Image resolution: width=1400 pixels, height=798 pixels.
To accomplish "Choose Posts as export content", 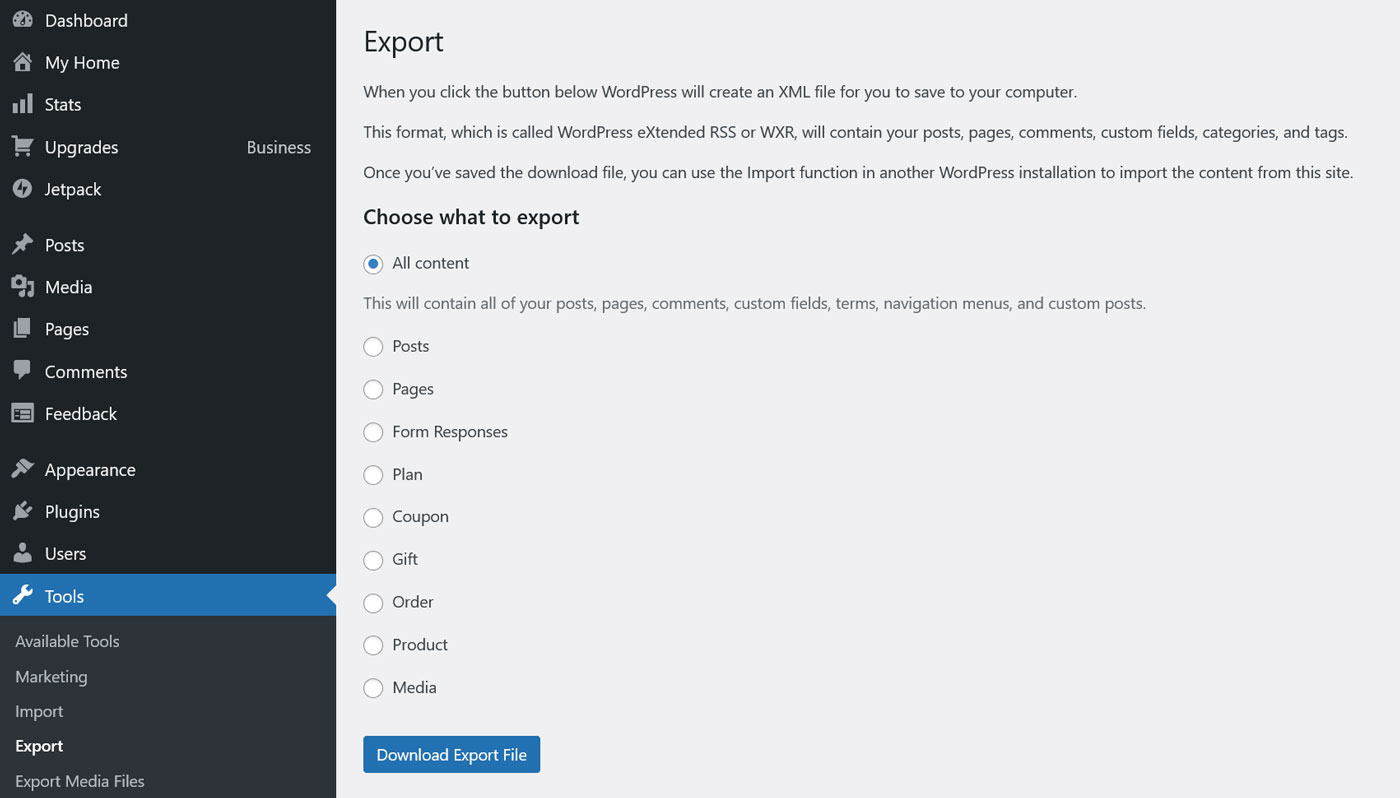I will click(x=373, y=346).
